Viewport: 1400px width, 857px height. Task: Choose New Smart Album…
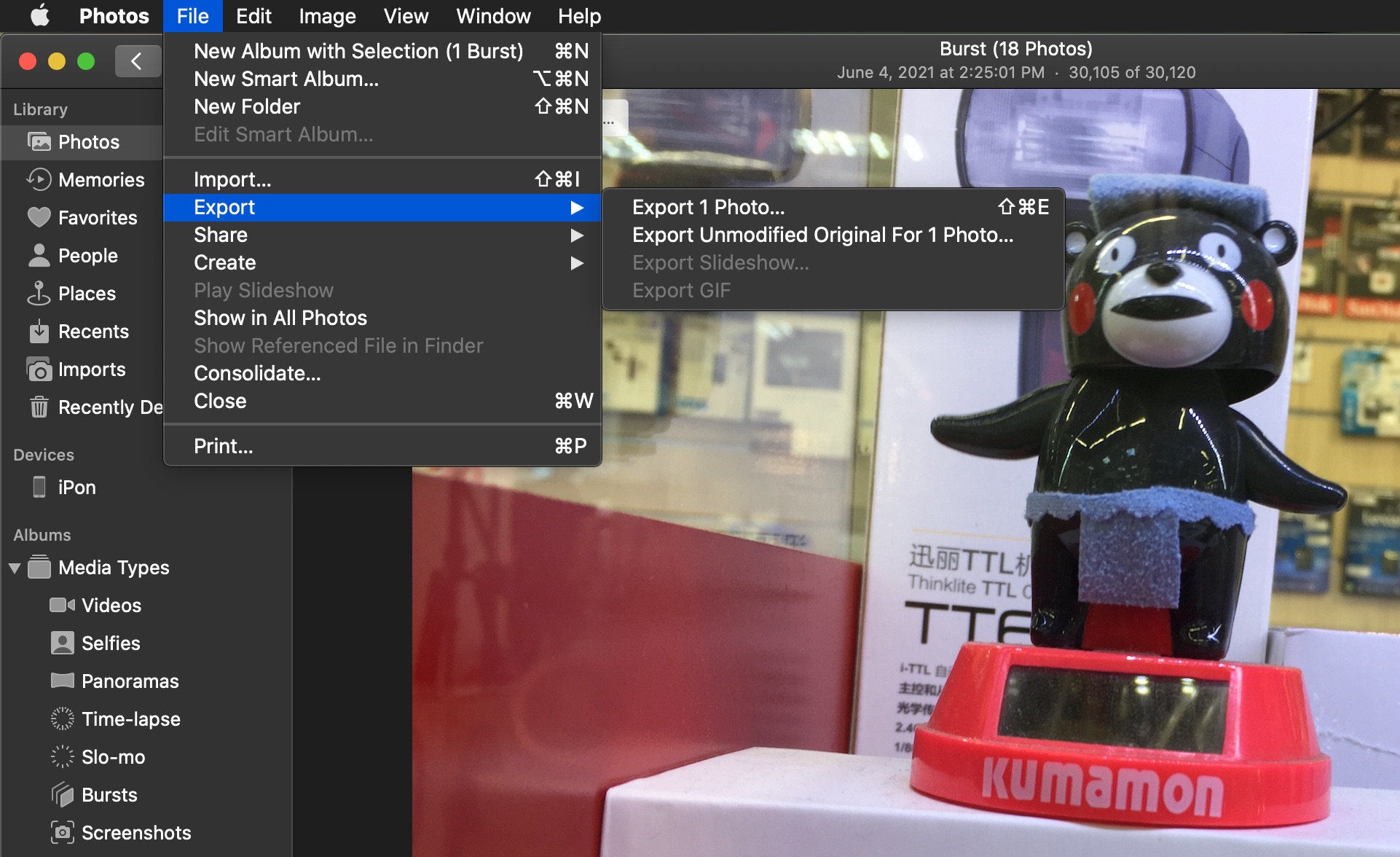pyautogui.click(x=382, y=79)
